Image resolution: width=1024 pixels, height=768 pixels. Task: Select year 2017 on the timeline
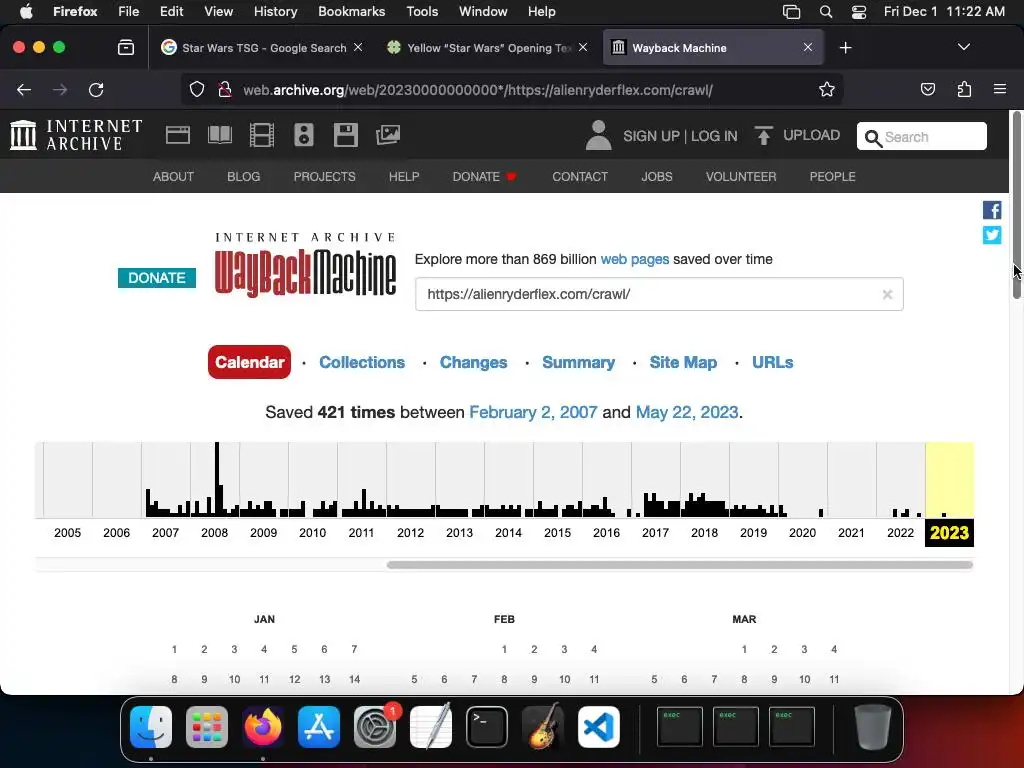coord(655,533)
